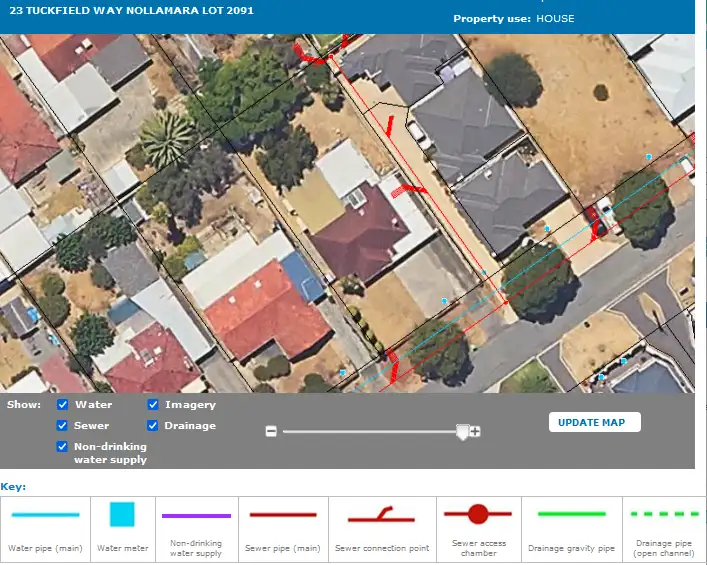The height and width of the screenshot is (565, 707).
Task: Click the Sewer pipe (main) legend line
Action: pos(283,514)
